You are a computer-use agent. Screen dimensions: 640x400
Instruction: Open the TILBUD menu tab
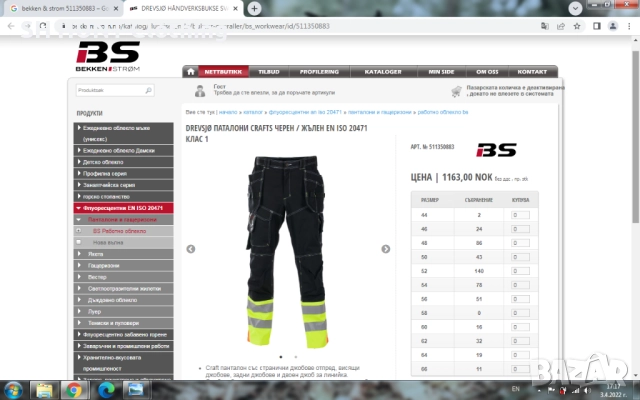point(269,72)
